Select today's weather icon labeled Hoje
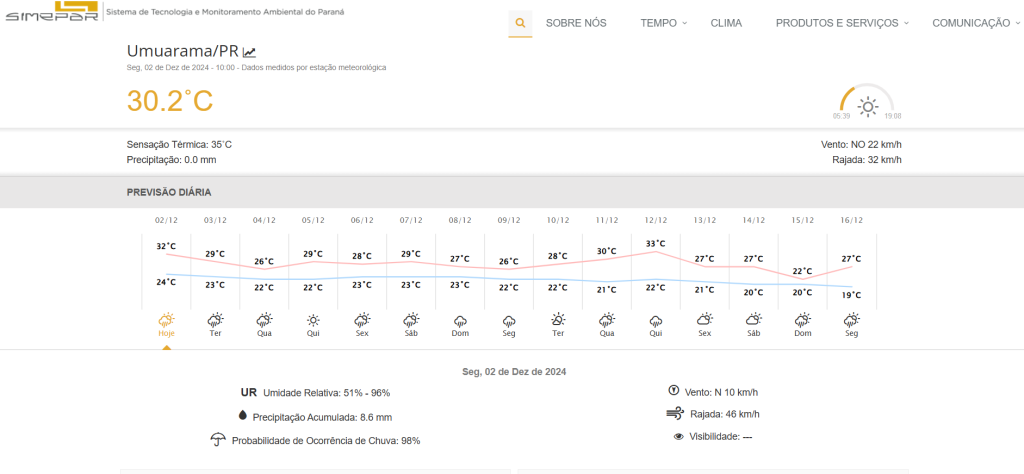The height and width of the screenshot is (474, 1024). click(x=166, y=321)
